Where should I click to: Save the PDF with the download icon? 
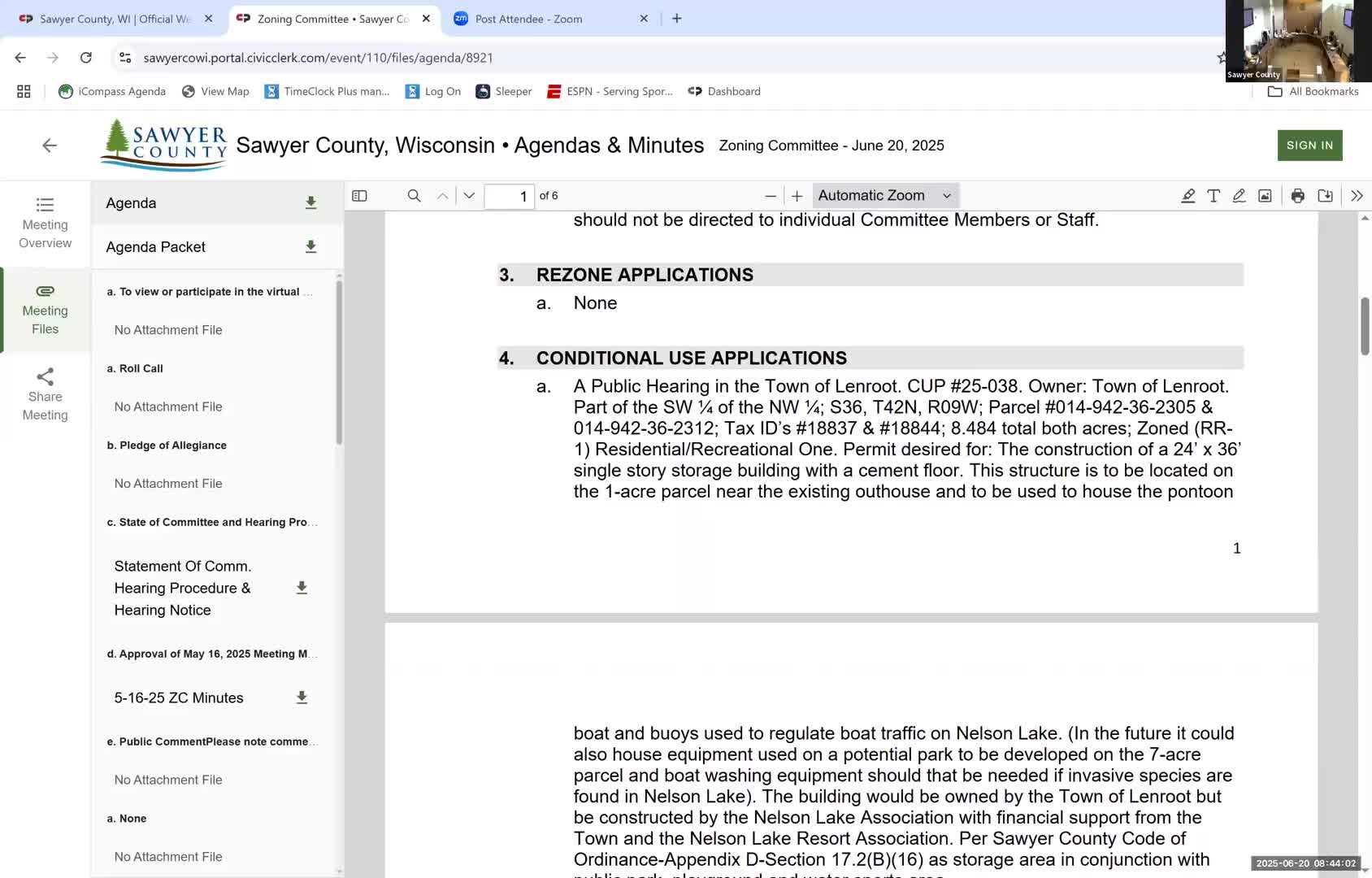coord(1325,196)
